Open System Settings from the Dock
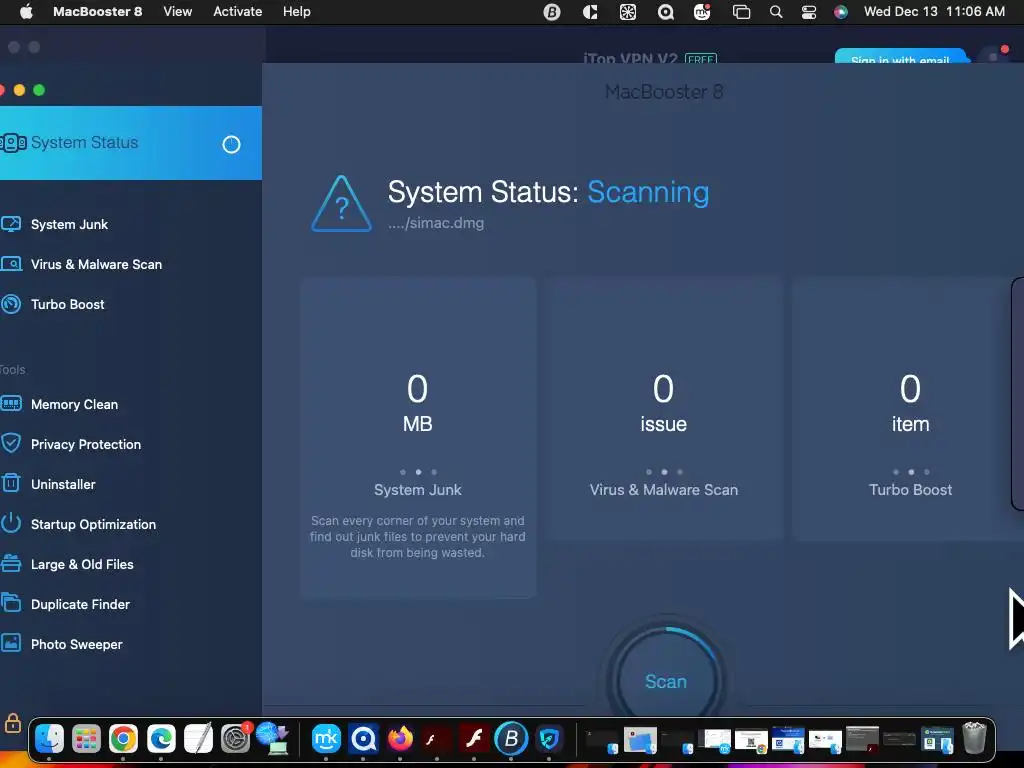The image size is (1024, 768). (236, 739)
